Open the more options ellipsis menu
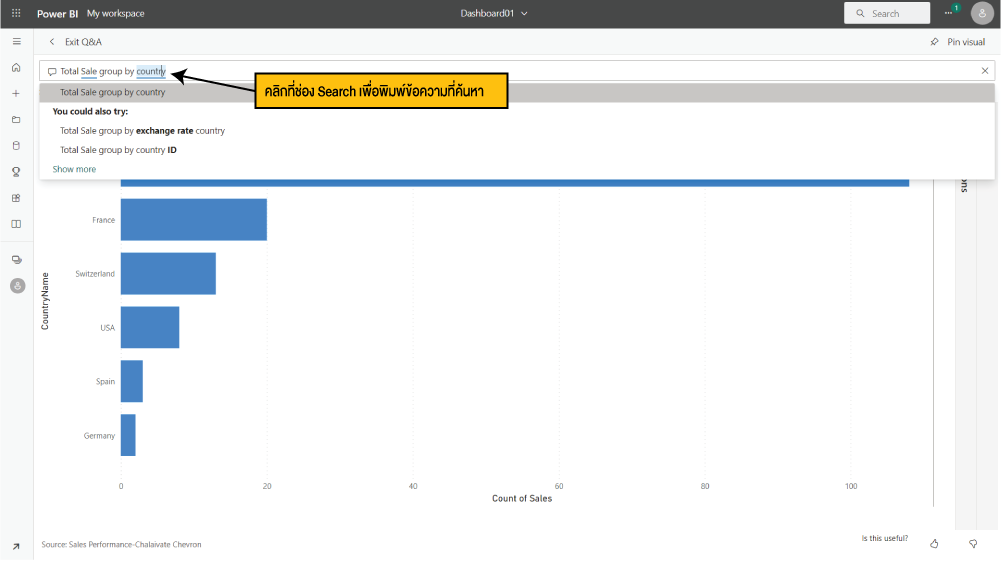 (x=948, y=13)
